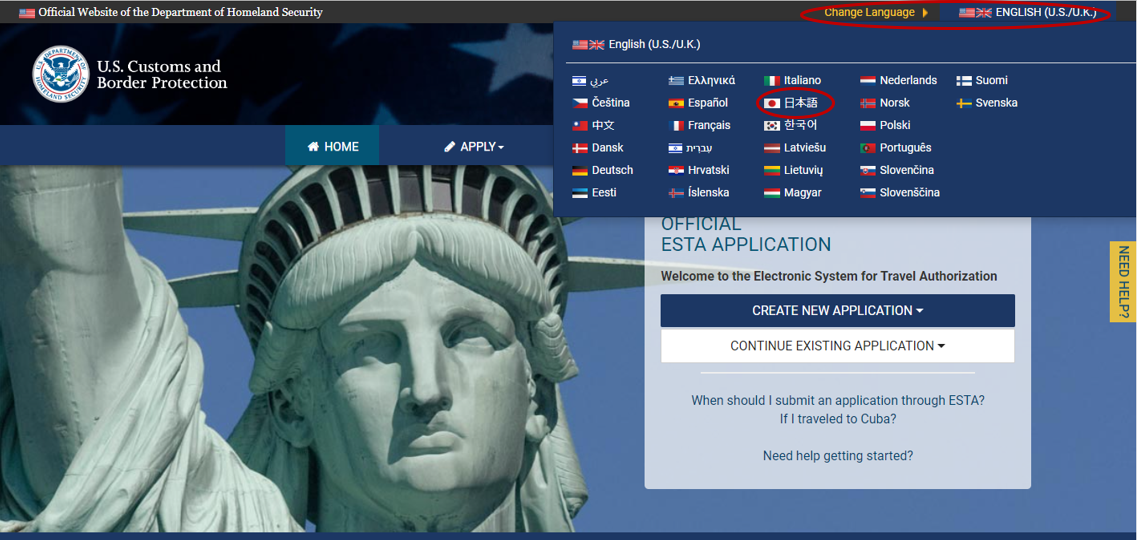
Task: Expand the Create New Application dropdown
Action: click(x=837, y=311)
